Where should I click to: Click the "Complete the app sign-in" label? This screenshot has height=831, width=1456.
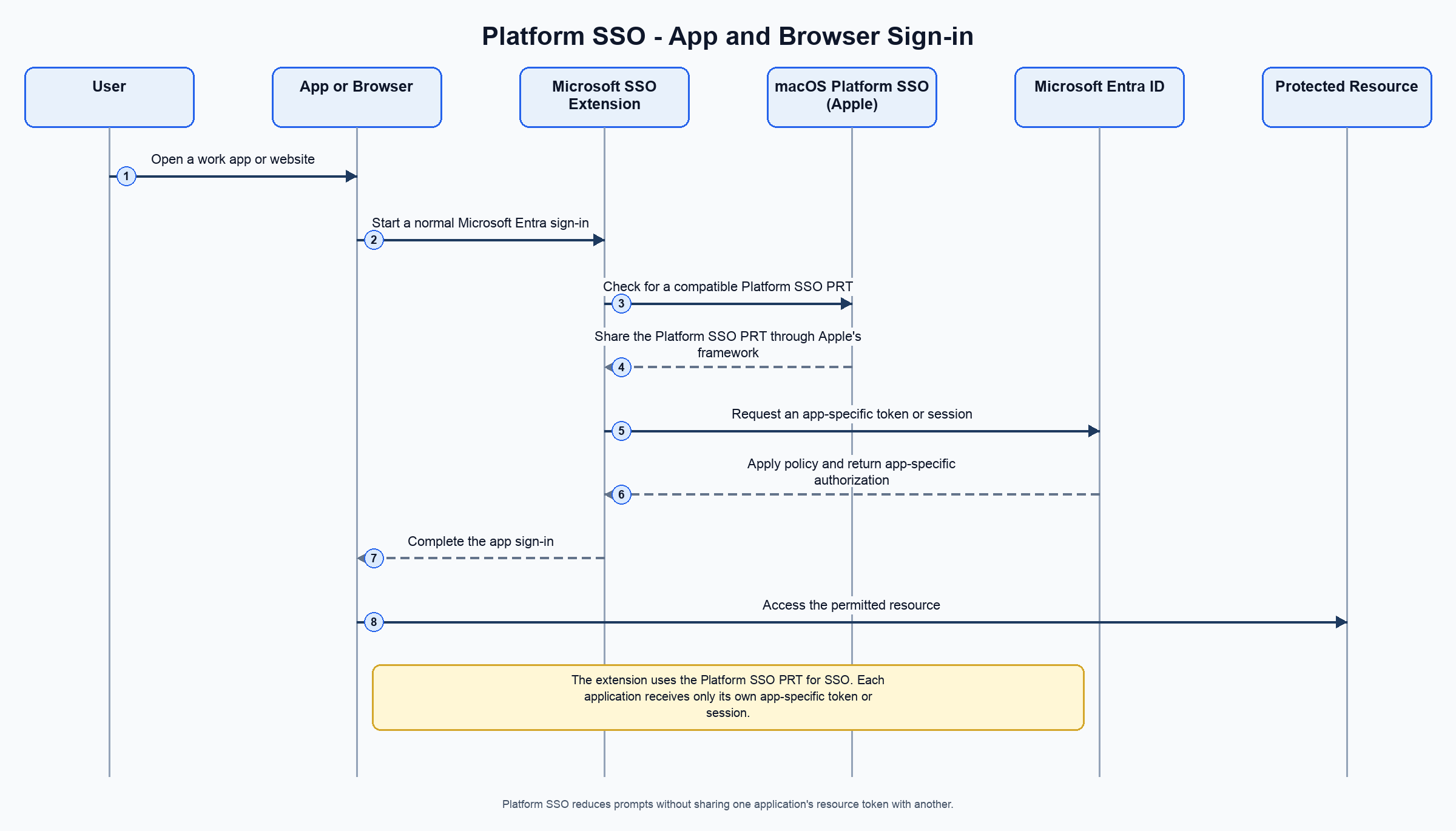[x=480, y=541]
